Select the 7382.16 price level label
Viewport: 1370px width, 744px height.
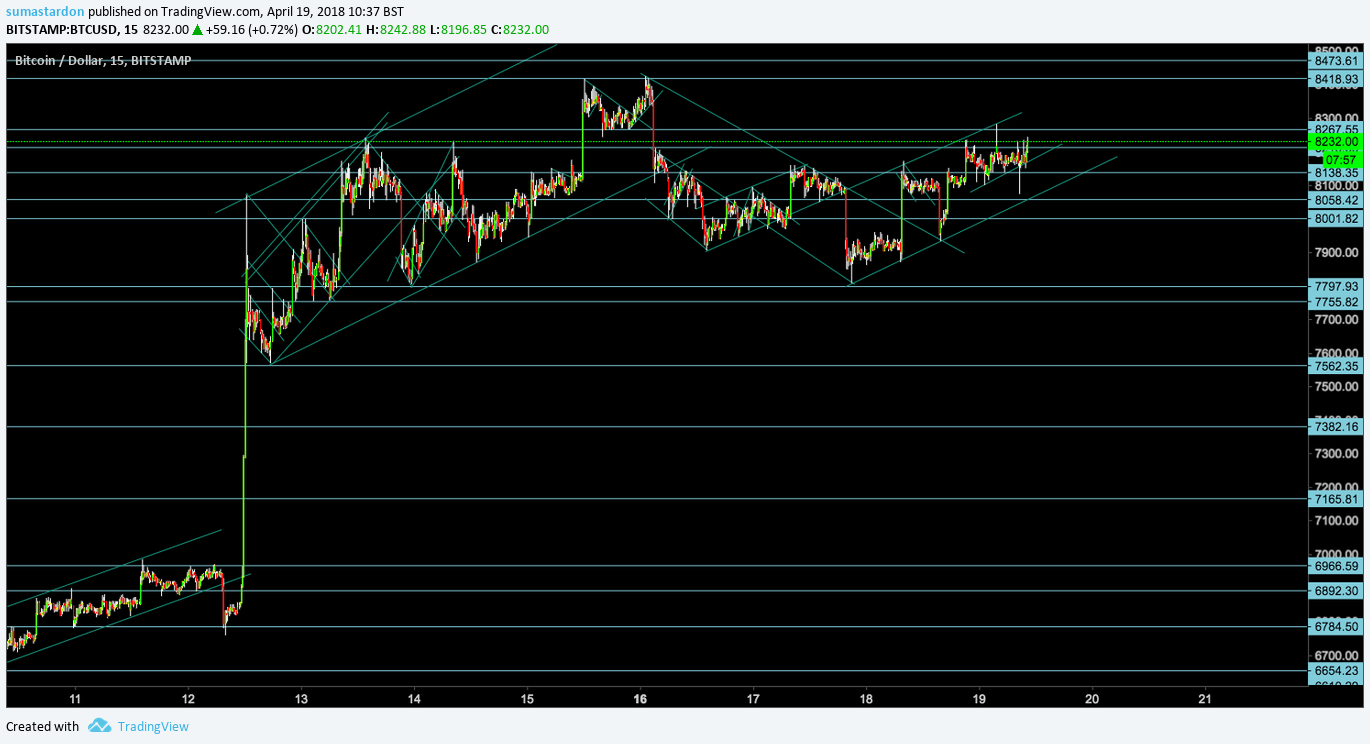pyautogui.click(x=1336, y=427)
